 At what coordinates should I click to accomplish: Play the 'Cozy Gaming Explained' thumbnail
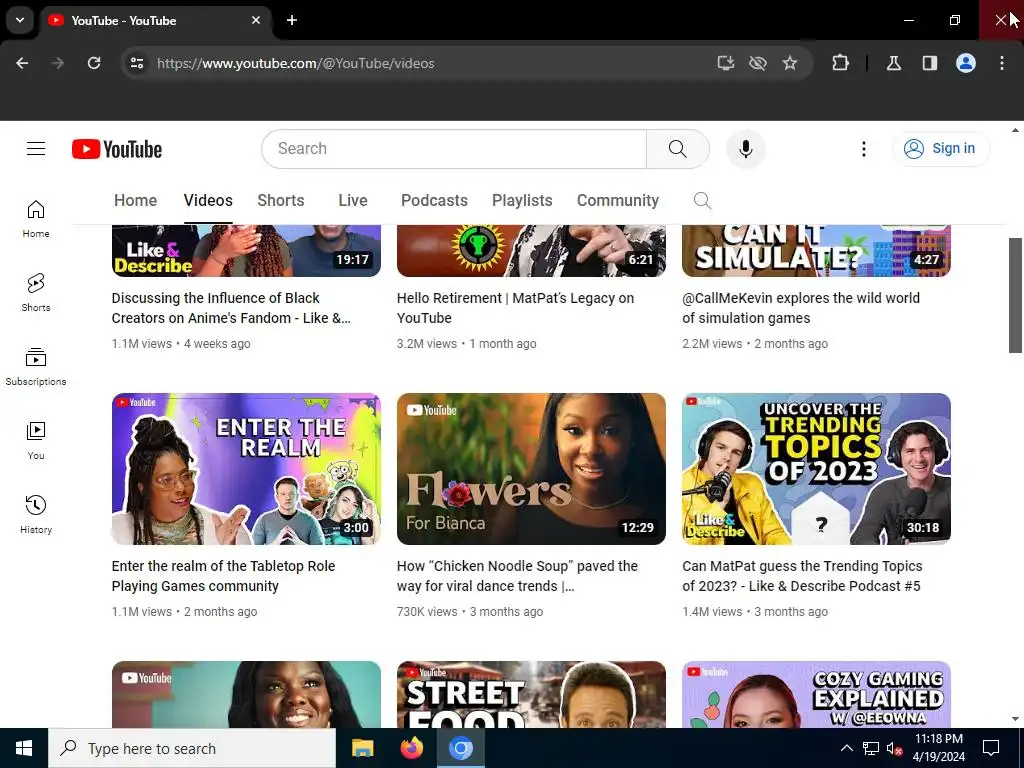816,695
